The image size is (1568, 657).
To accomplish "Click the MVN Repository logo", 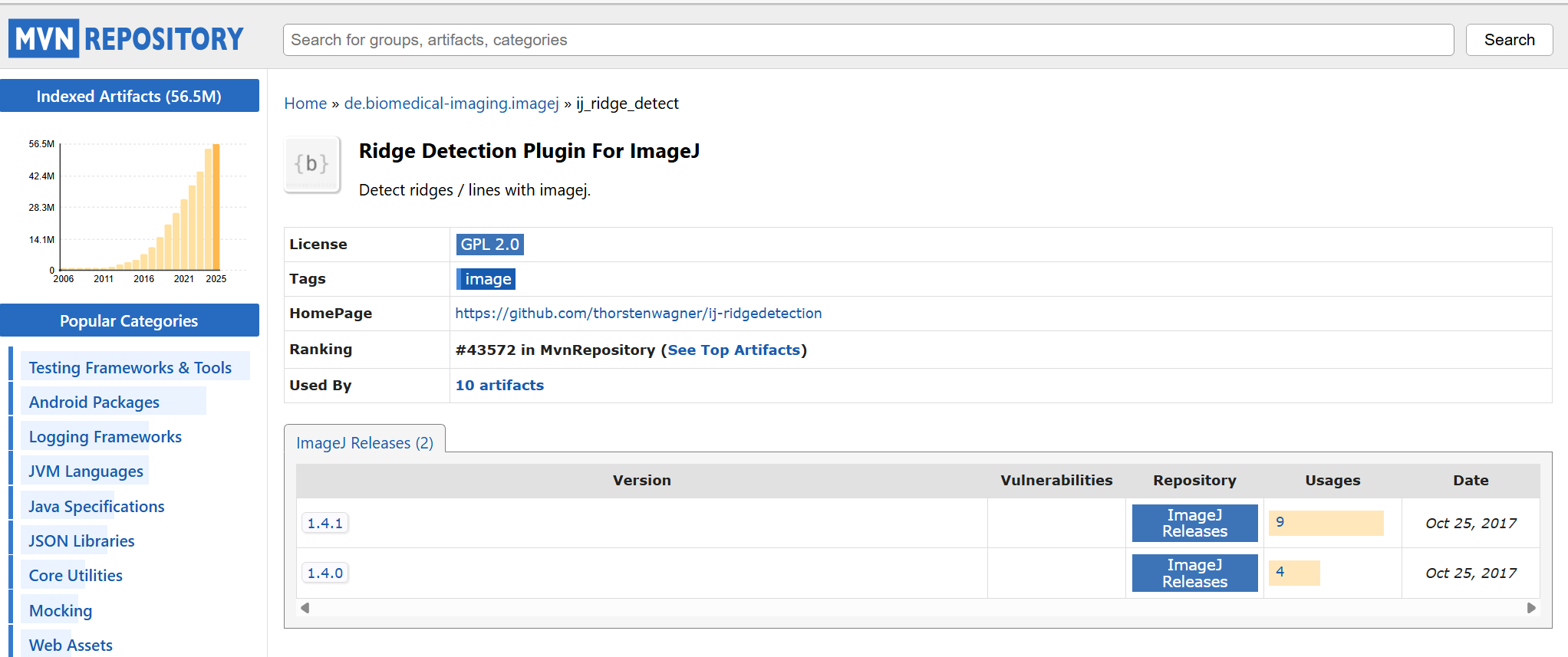I will (127, 38).
